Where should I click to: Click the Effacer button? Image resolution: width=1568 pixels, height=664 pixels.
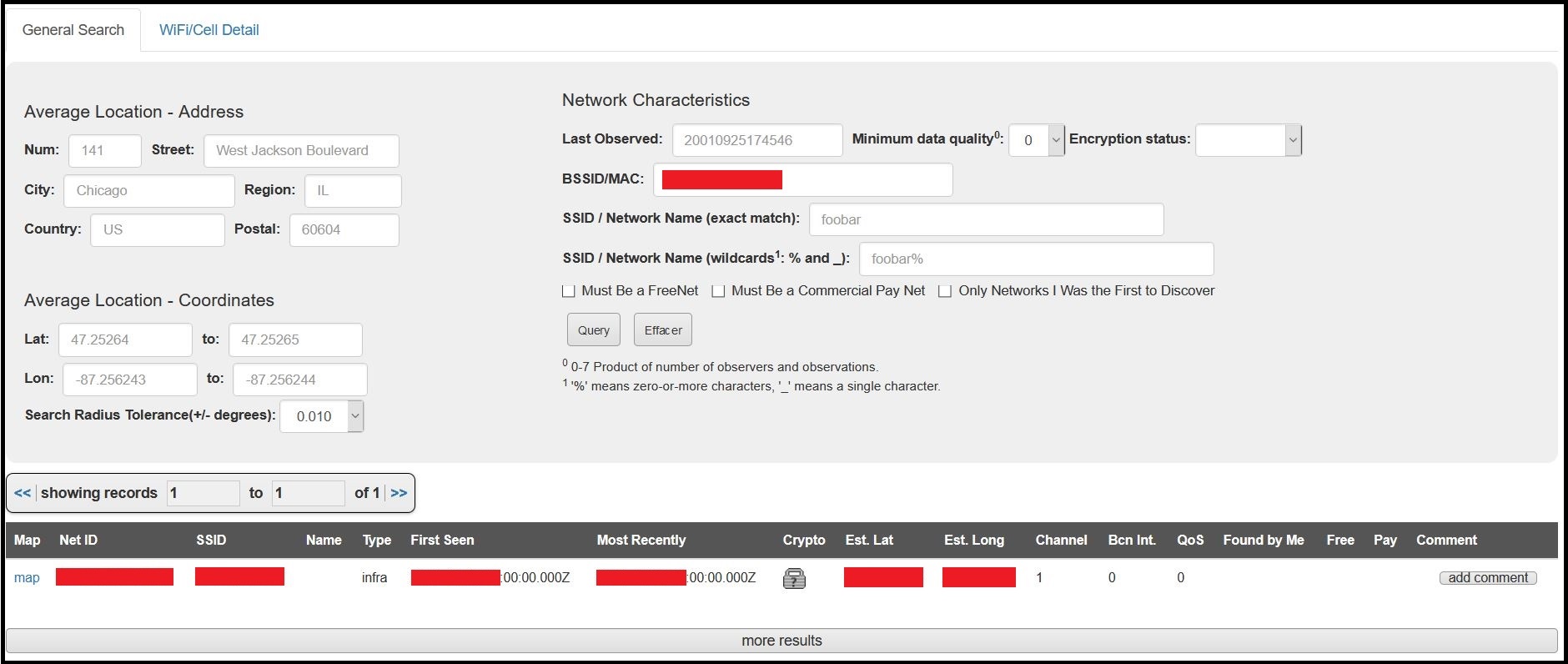click(662, 330)
